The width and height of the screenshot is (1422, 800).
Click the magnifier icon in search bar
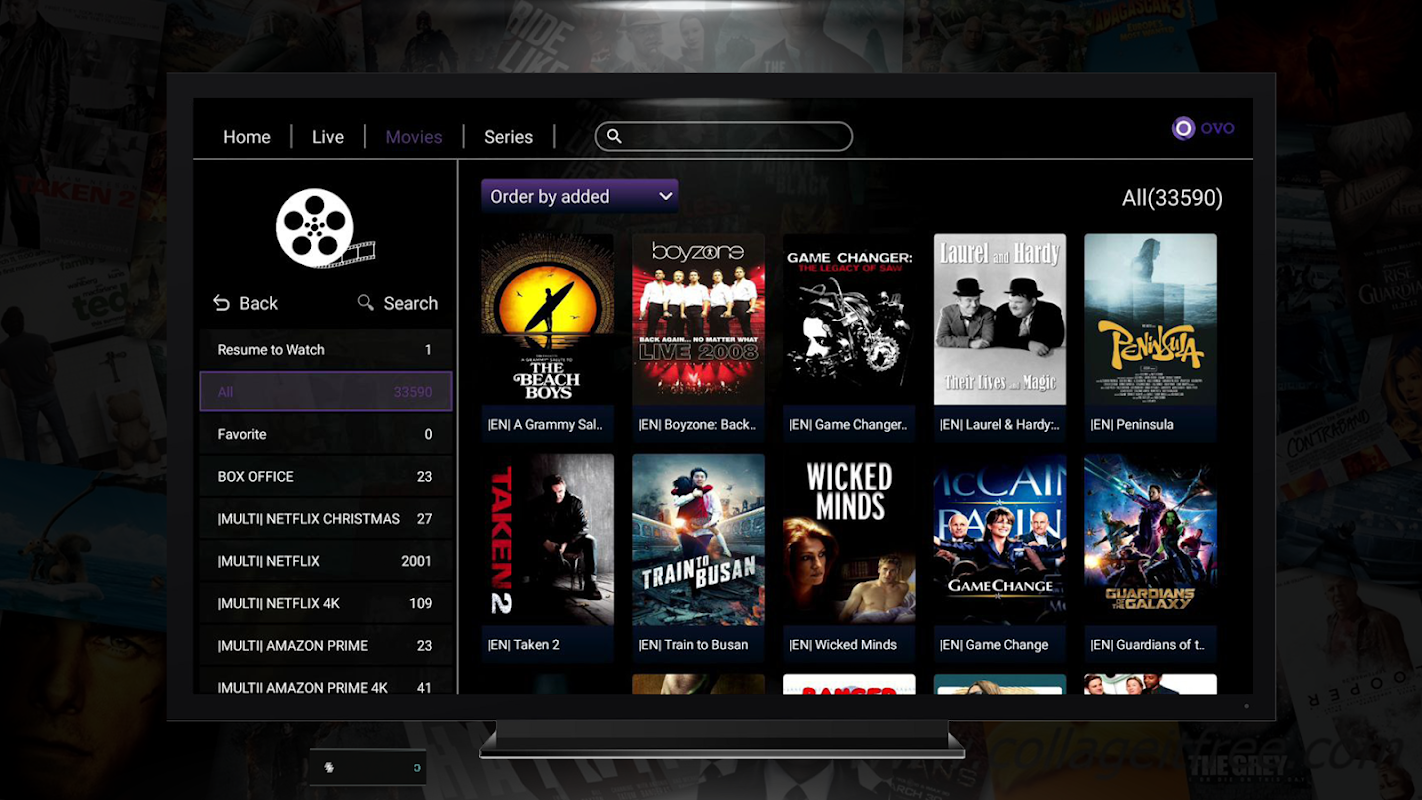point(614,136)
